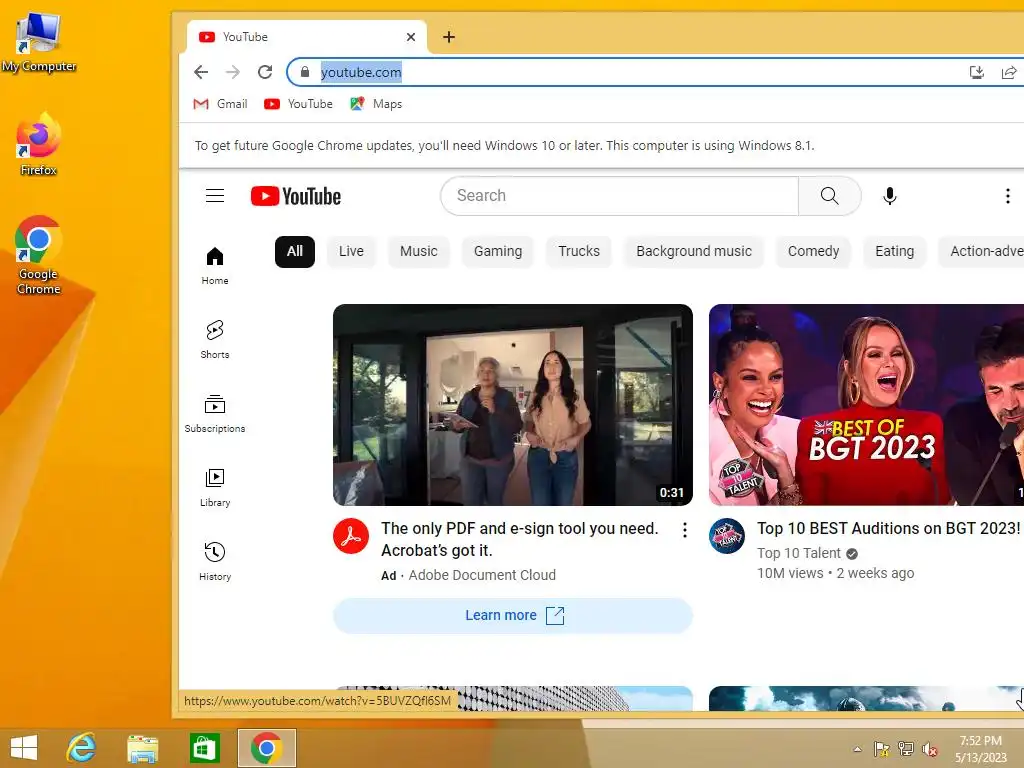
Task: Click the padlock site info icon
Action: (x=304, y=72)
